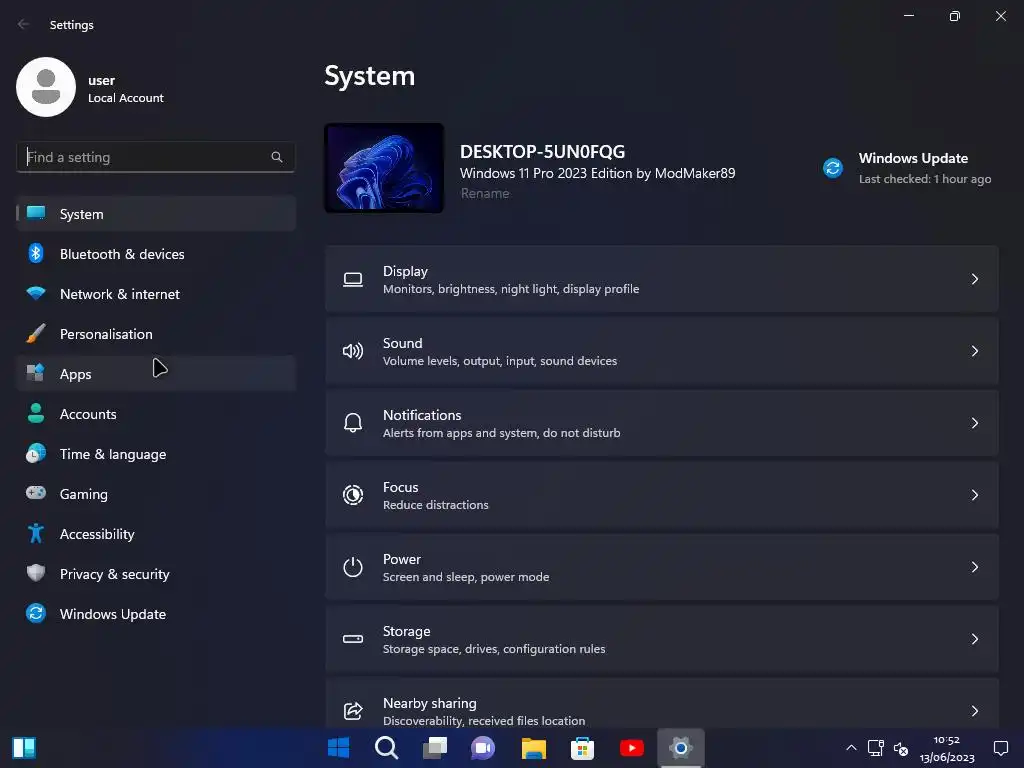Click the desktop wallpaper thumbnail
The width and height of the screenshot is (1024, 768).
click(384, 168)
